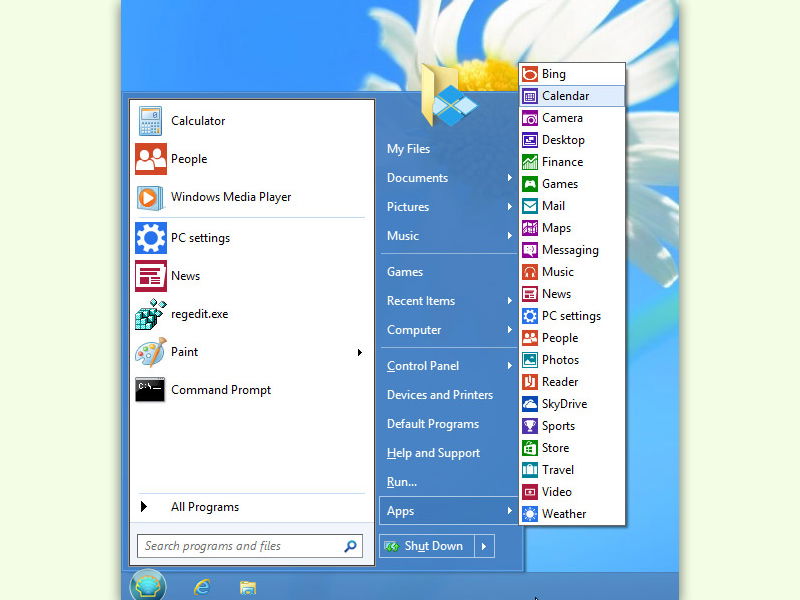Open the Music headphones icon in Apps list

click(x=530, y=272)
